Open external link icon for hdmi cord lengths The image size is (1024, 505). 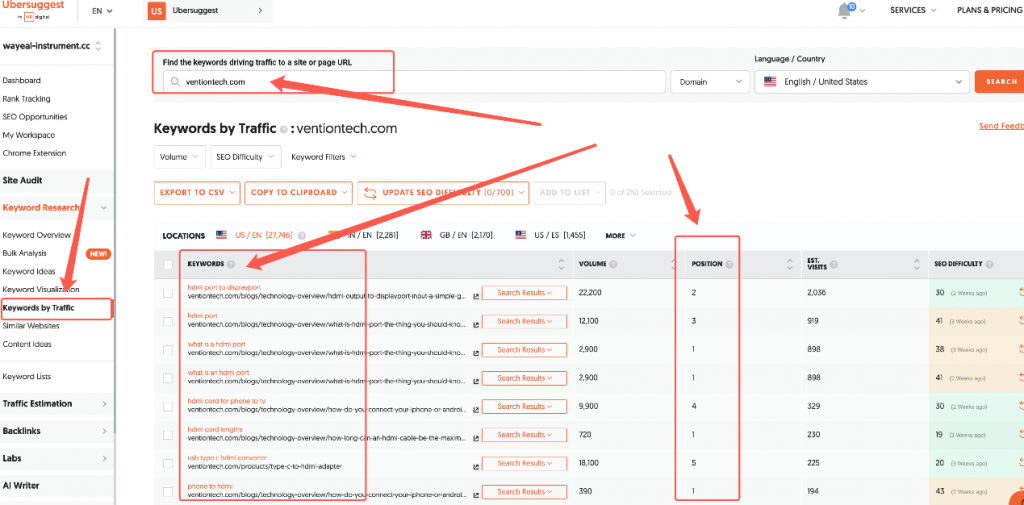(476, 438)
